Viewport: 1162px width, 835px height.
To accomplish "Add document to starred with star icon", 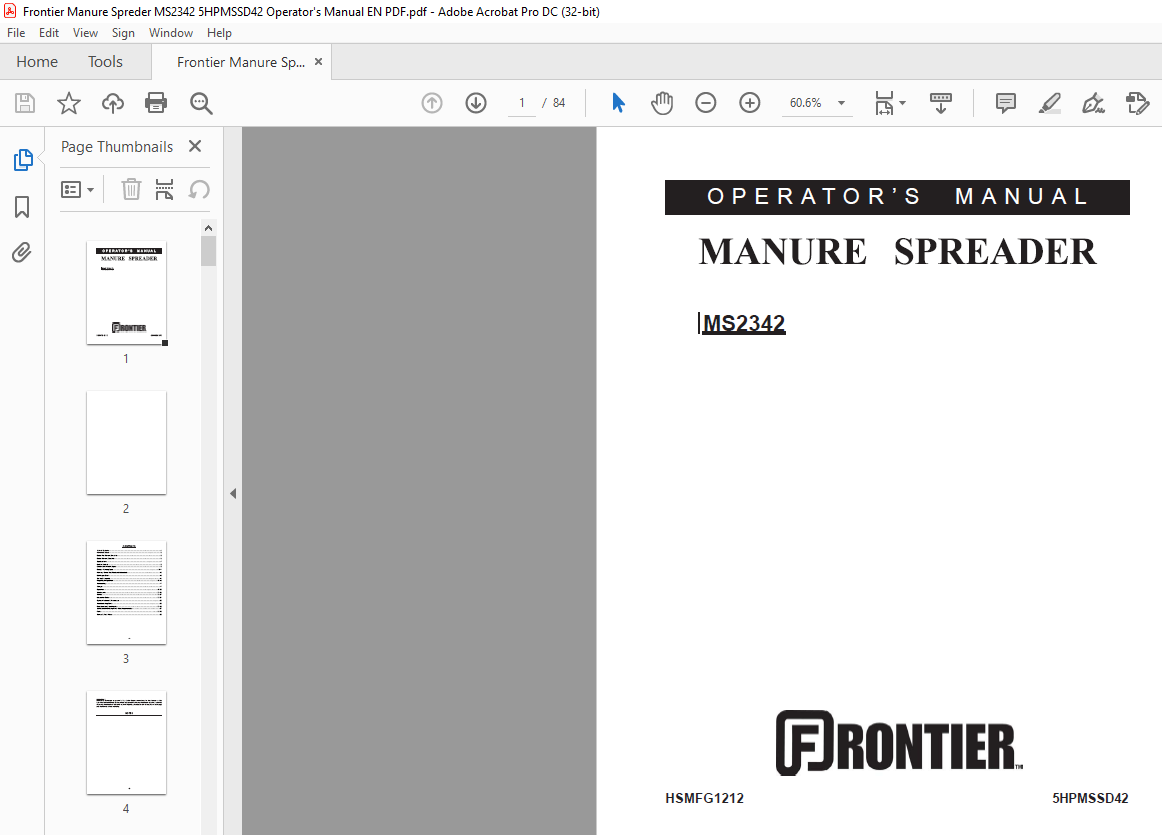I will 69,103.
